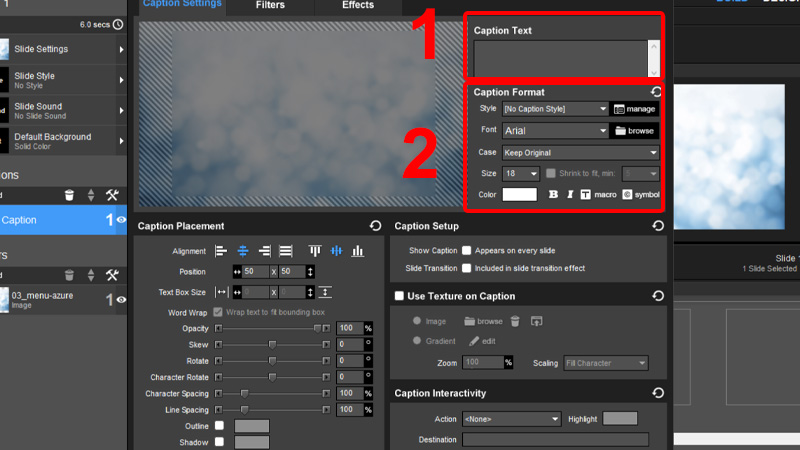Open caption Style dropdown
Image resolution: width=800 pixels, height=450 pixels.
coord(556,109)
